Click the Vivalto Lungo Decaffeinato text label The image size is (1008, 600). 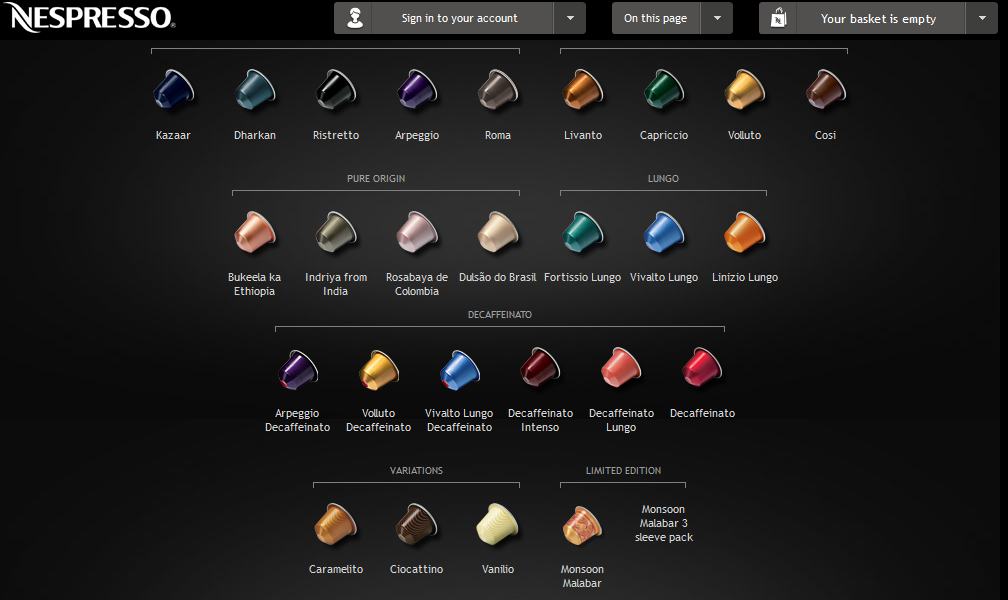point(459,420)
